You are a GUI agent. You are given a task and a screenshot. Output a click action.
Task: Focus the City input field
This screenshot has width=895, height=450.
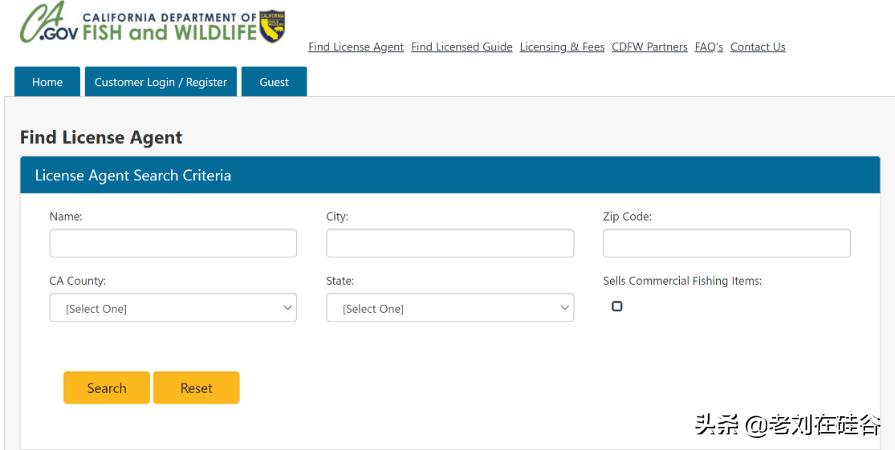click(x=450, y=243)
